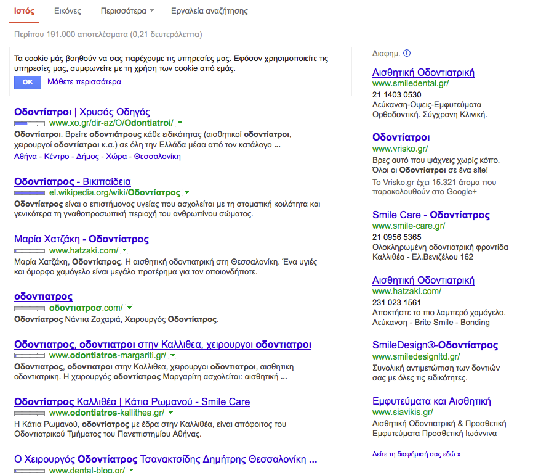Open the Οδοντίατρος - Βικιπαίδεια result
This screenshot has width=533, height=473.
pos(72,182)
